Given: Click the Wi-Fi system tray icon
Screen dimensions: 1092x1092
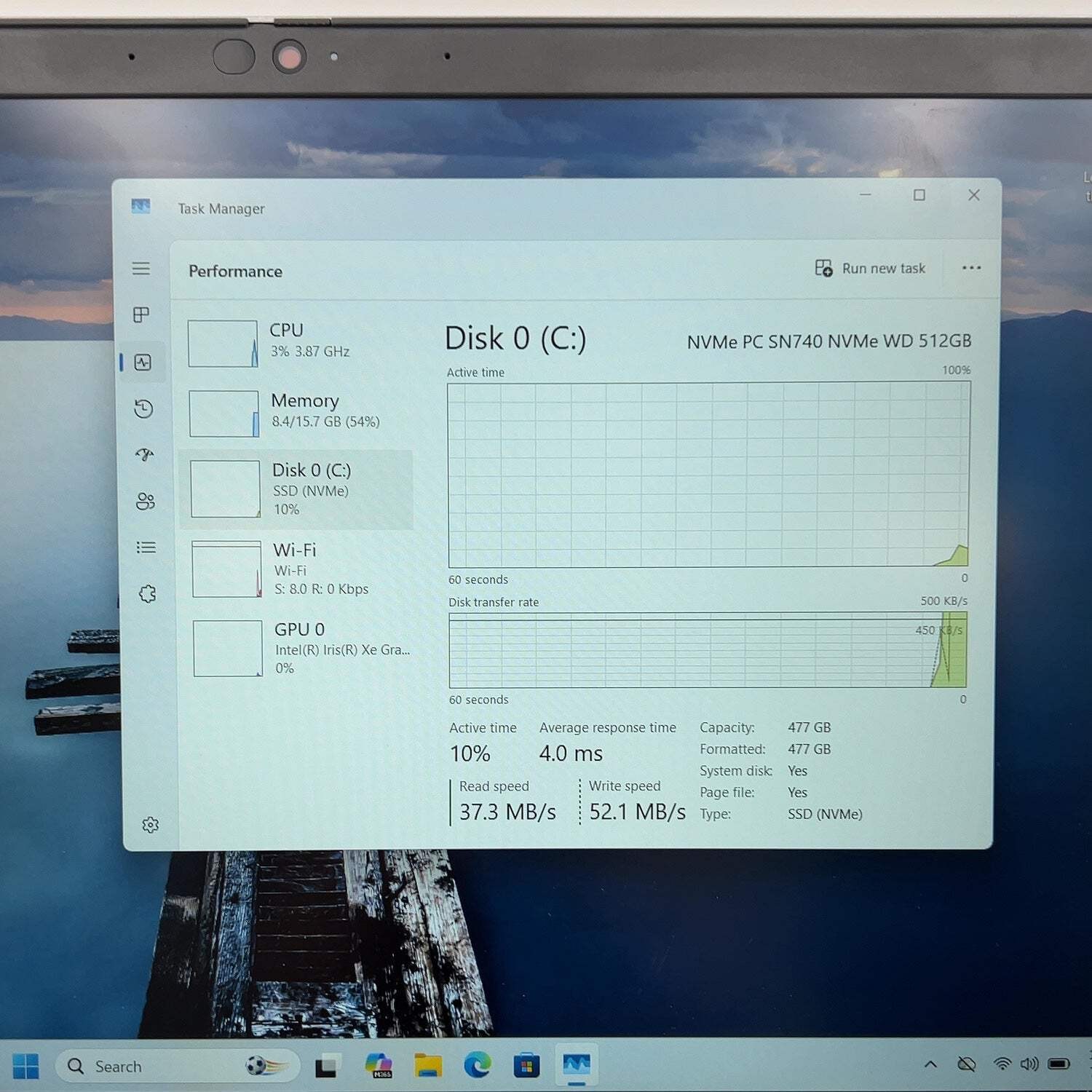Looking at the screenshot, I should point(1002,1064).
